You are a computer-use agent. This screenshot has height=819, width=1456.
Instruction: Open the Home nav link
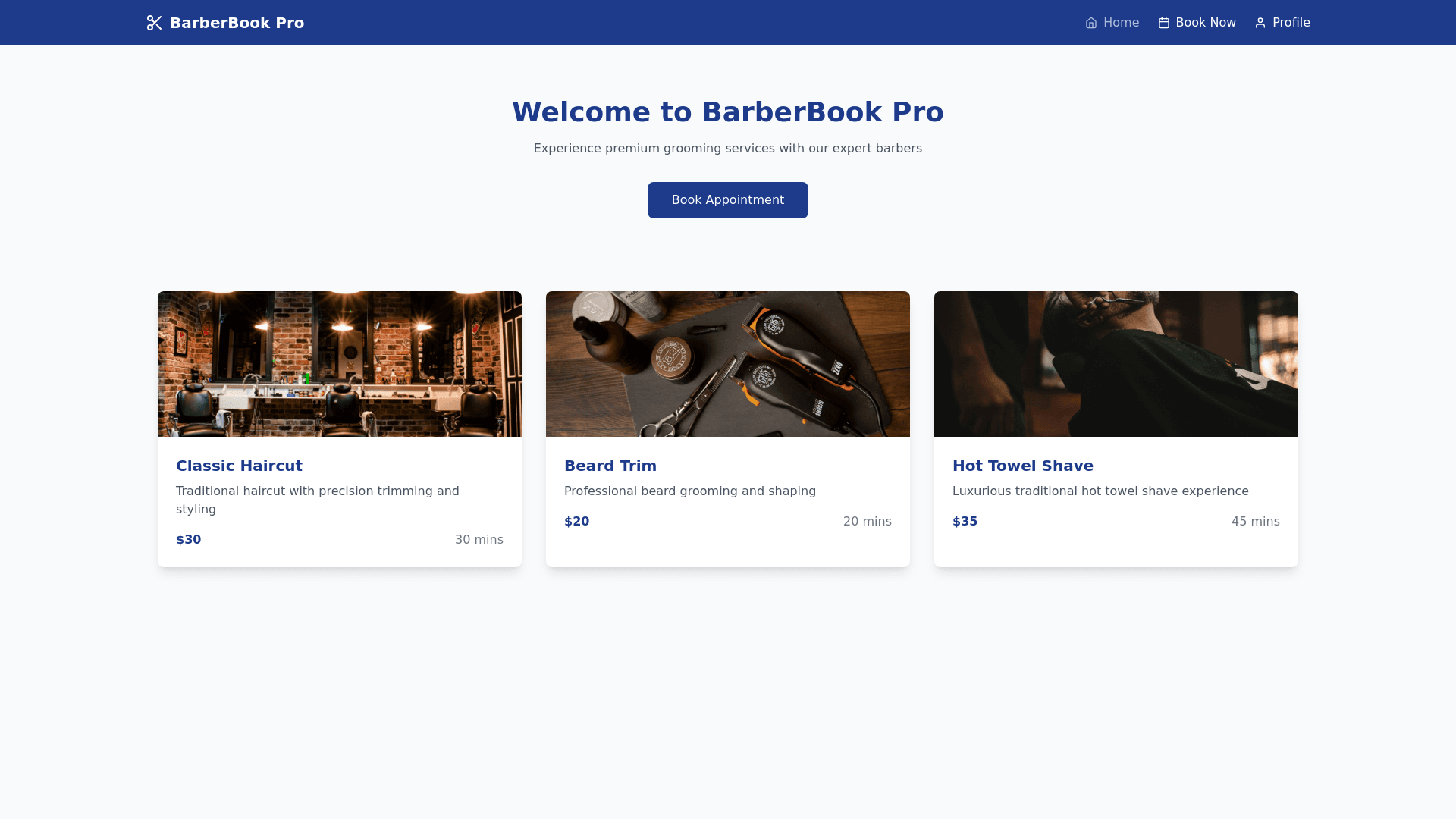[x=1121, y=23]
